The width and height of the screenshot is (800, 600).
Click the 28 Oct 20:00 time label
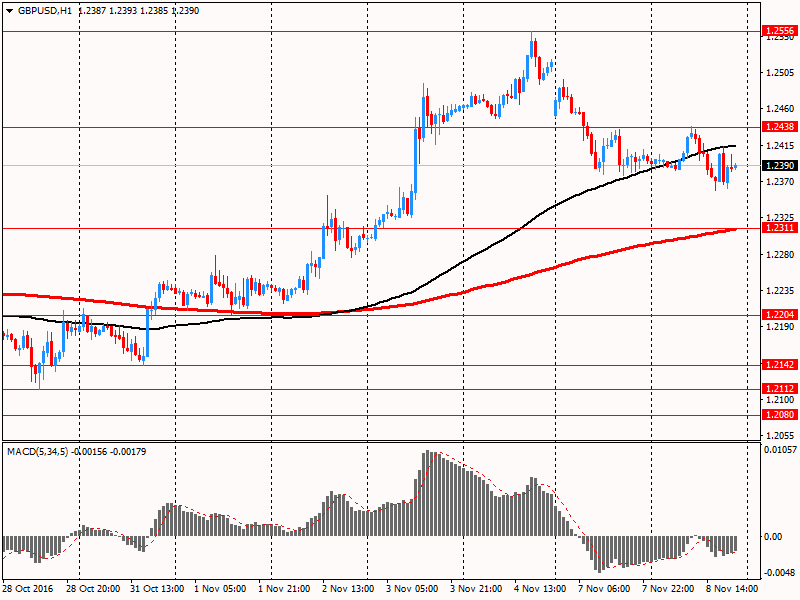93,588
